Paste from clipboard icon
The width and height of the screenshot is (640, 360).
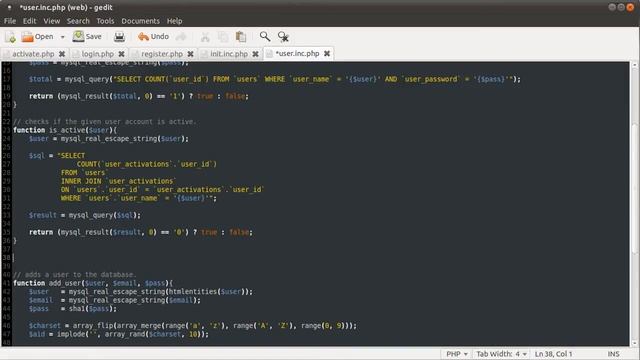pyautogui.click(x=241, y=37)
